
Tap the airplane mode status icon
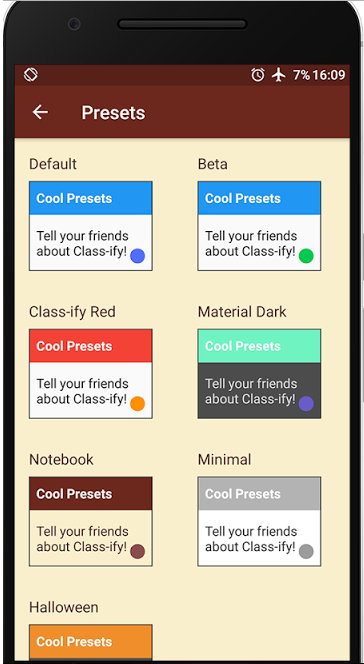279,75
